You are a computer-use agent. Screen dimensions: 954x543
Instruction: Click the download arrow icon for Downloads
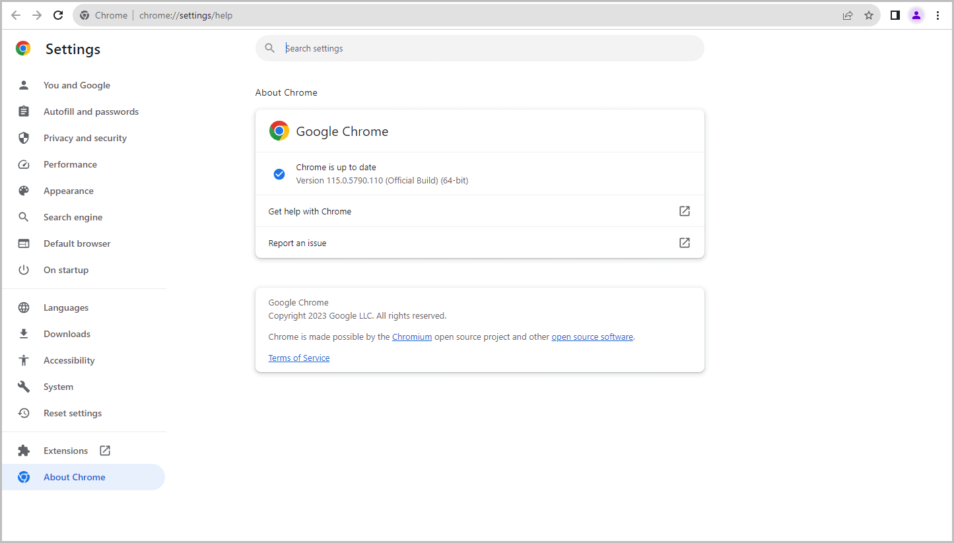coord(24,334)
